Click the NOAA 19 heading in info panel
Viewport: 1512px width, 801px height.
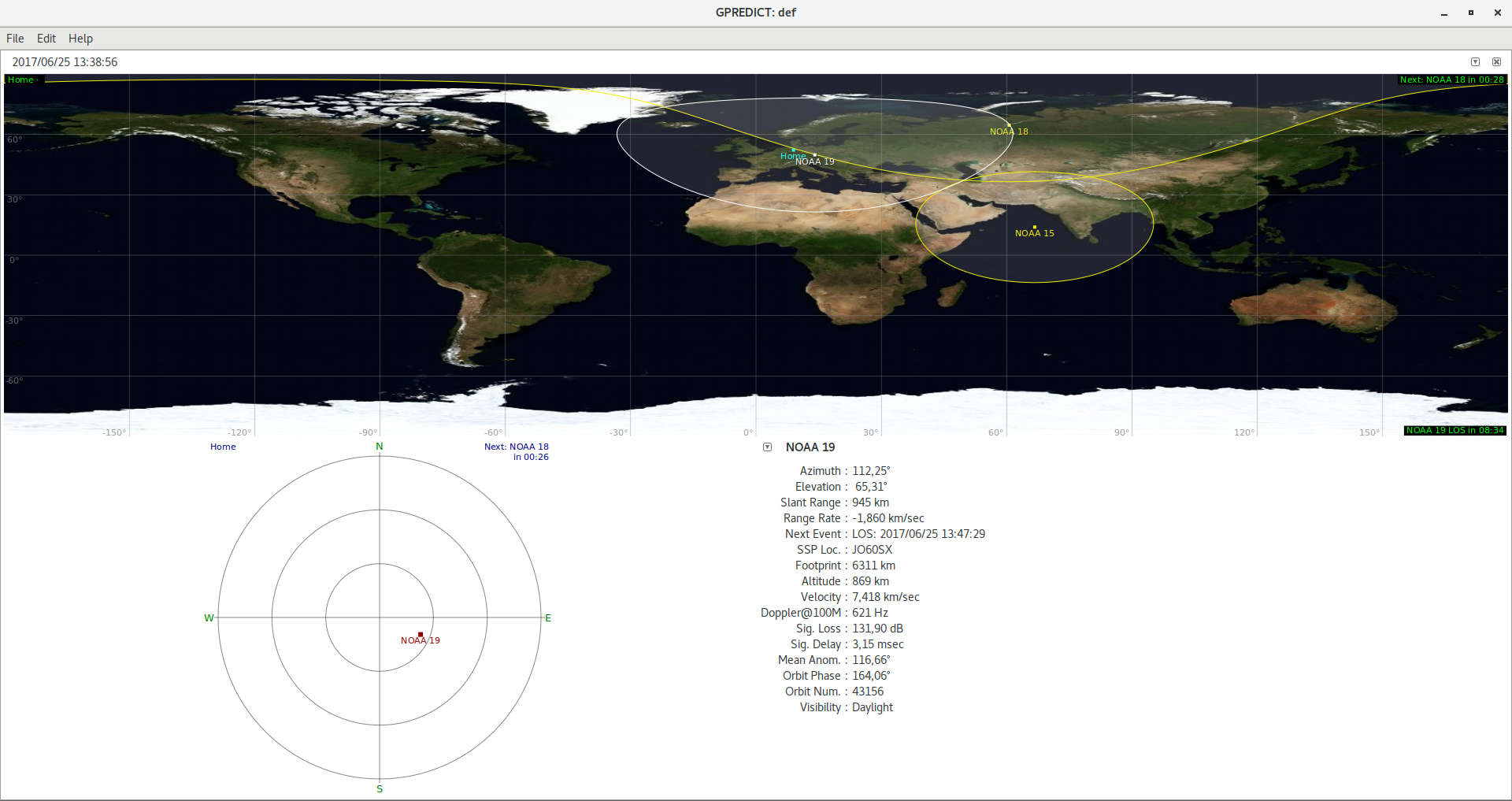(810, 447)
